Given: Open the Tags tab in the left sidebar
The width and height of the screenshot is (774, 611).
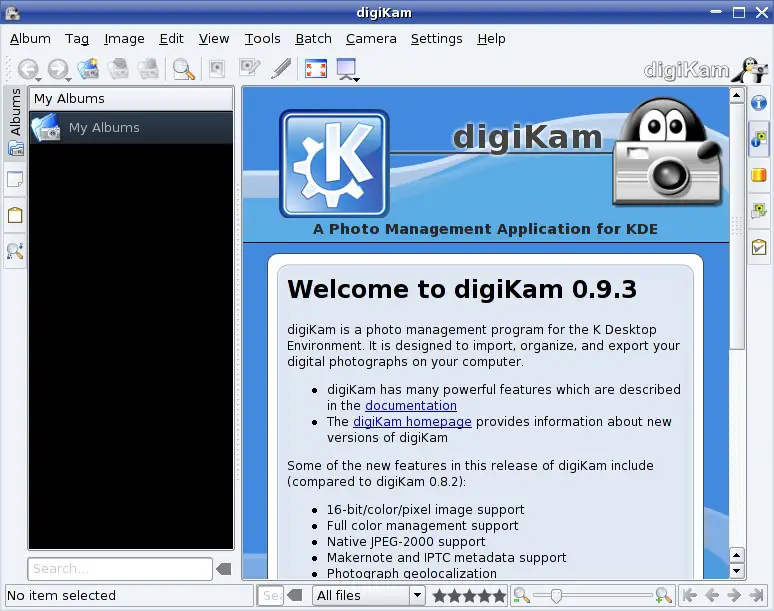Looking at the screenshot, I should pyautogui.click(x=15, y=215).
